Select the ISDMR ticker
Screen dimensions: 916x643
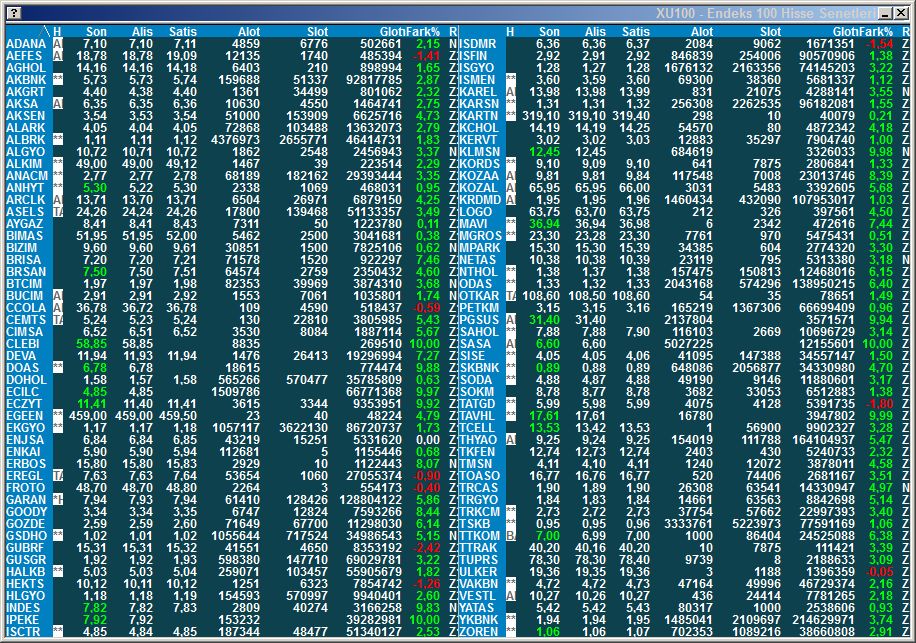477,44
